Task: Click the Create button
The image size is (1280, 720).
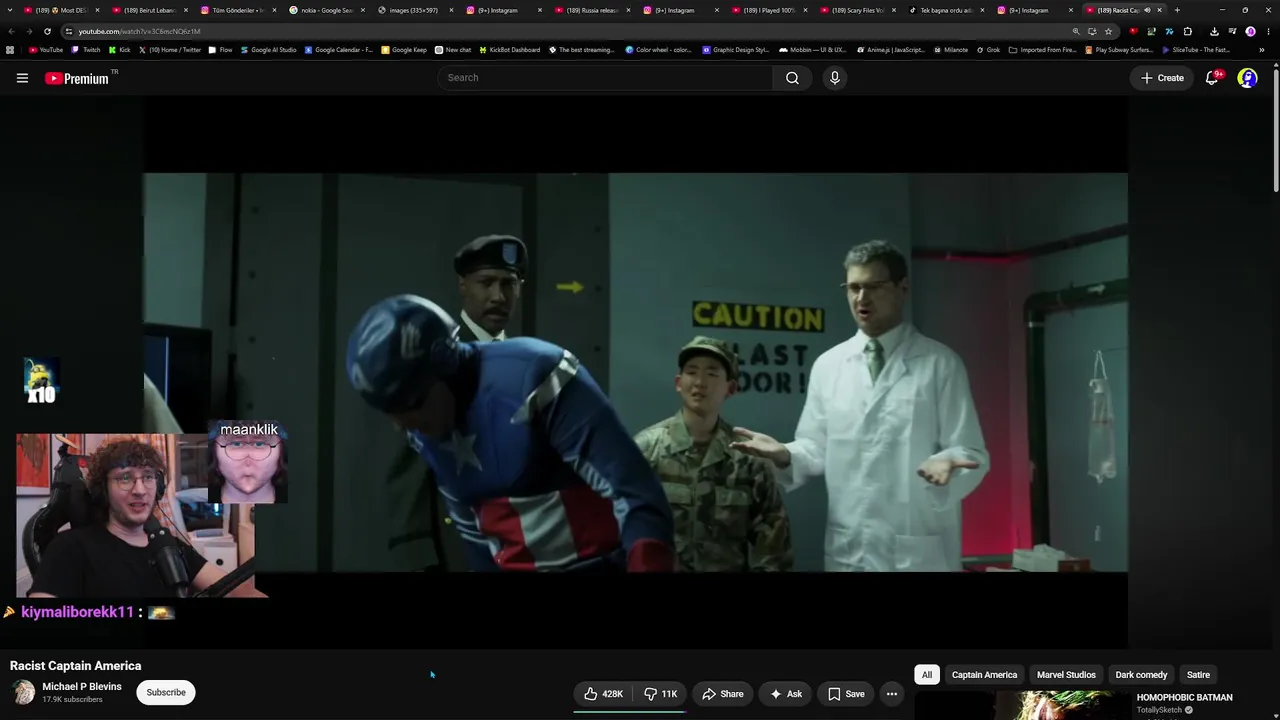Action: click(1162, 78)
